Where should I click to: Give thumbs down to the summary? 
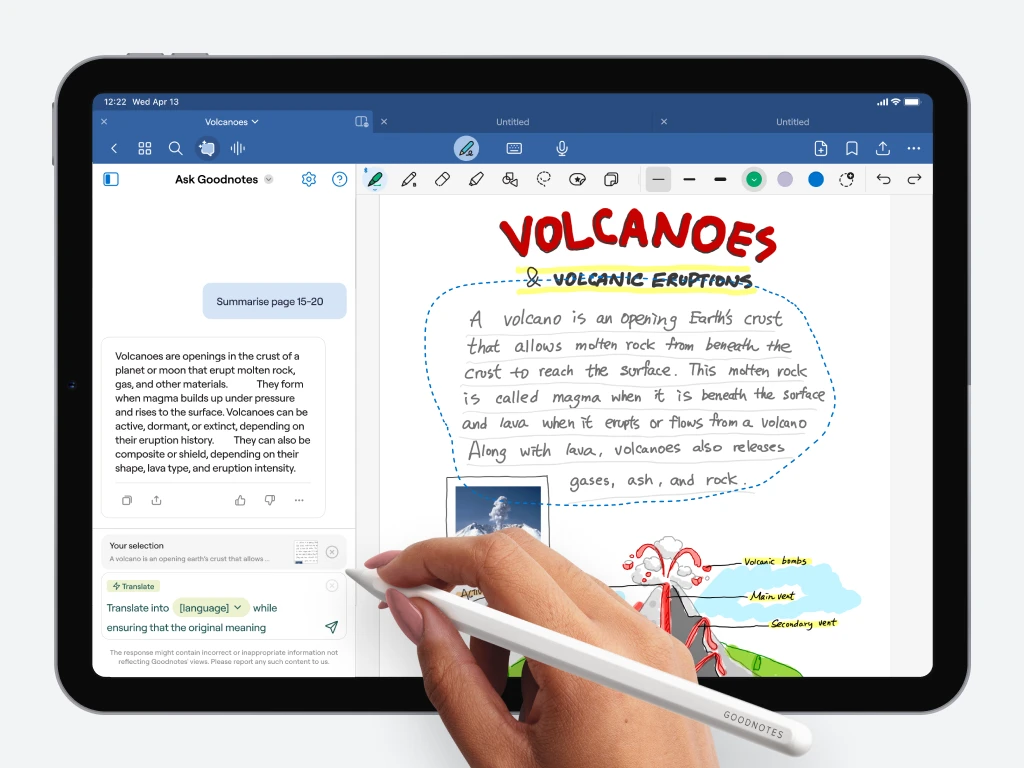tap(270, 500)
